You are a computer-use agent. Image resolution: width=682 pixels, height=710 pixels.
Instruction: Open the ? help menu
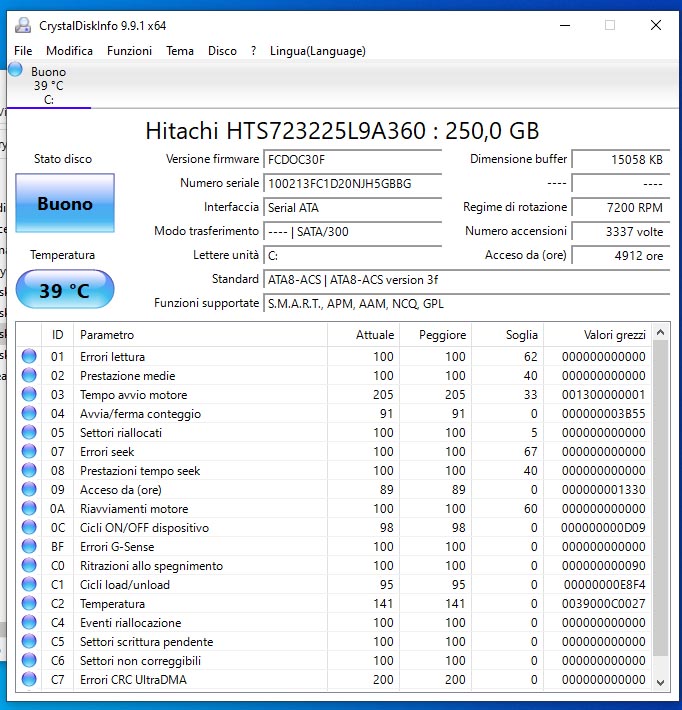pos(254,51)
